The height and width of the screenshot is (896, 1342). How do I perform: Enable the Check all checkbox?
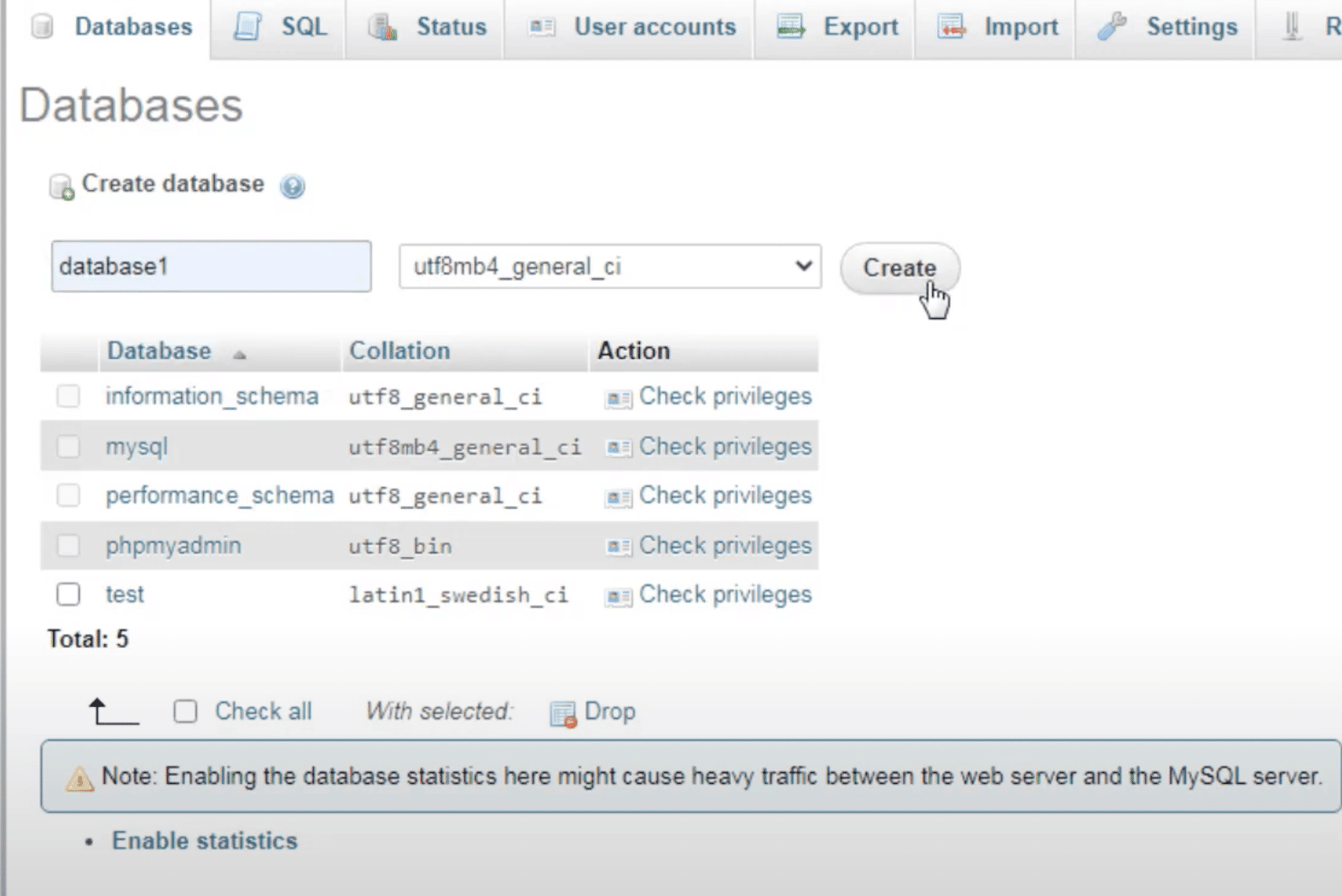[185, 712]
